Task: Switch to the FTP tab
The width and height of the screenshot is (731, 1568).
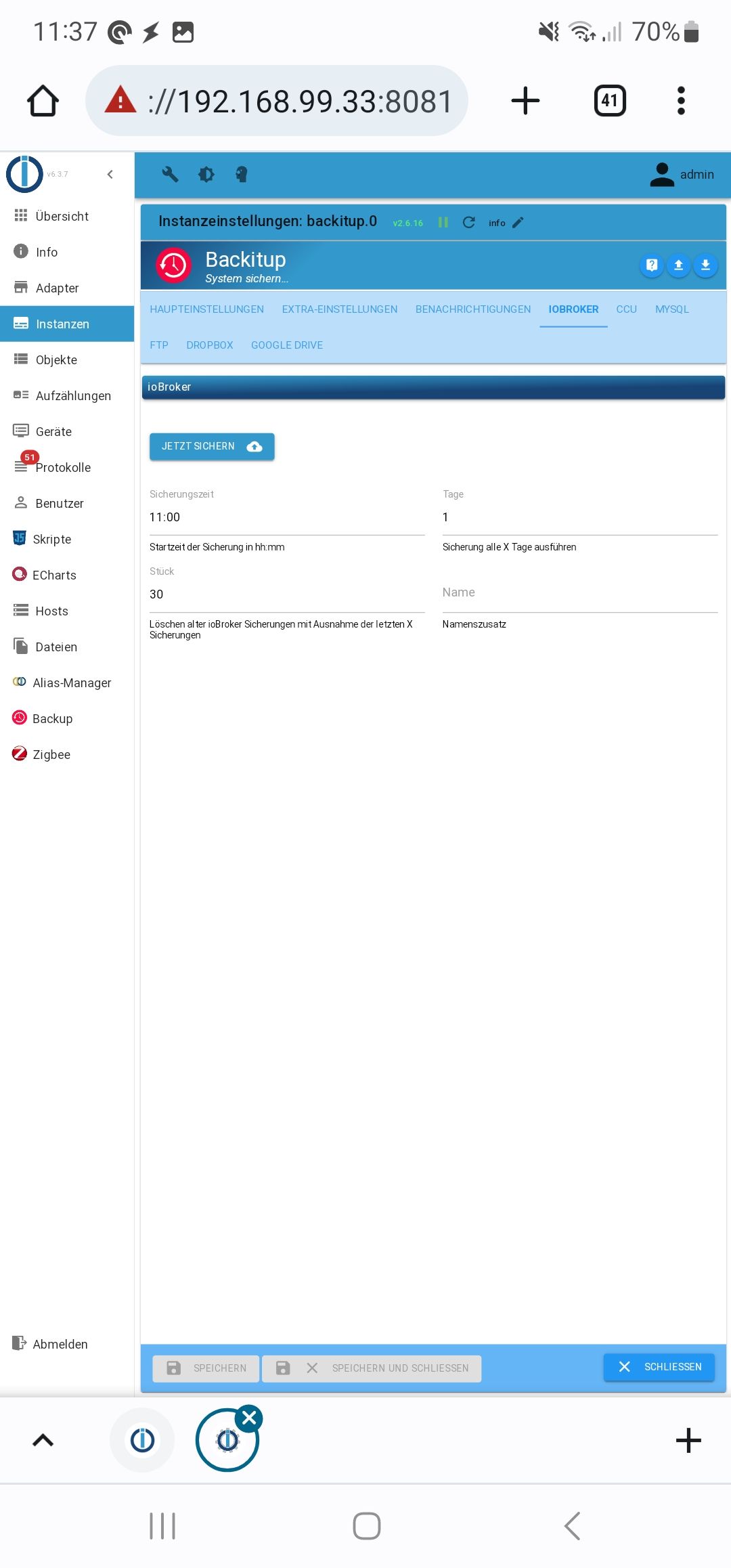Action: (159, 345)
